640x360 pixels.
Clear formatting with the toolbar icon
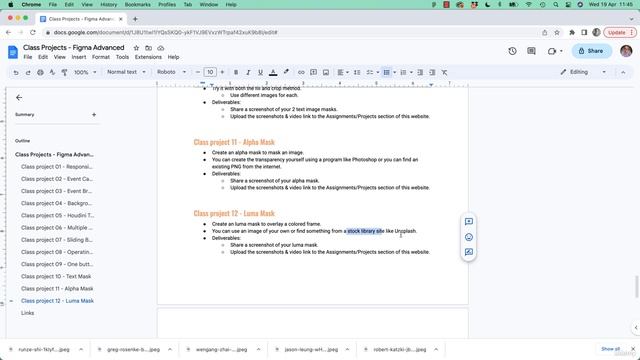point(444,72)
